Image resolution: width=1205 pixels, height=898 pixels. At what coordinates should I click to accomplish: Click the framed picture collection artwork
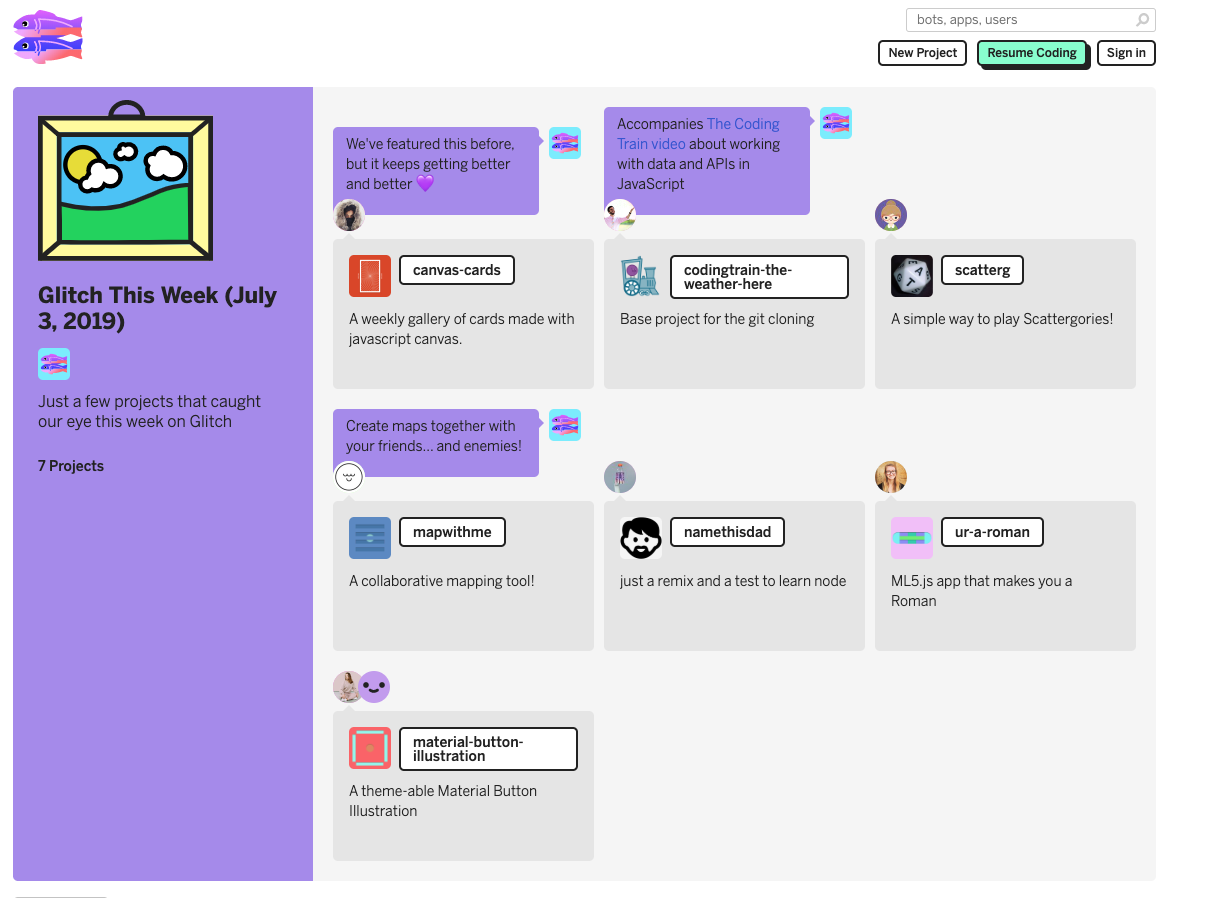(125, 183)
